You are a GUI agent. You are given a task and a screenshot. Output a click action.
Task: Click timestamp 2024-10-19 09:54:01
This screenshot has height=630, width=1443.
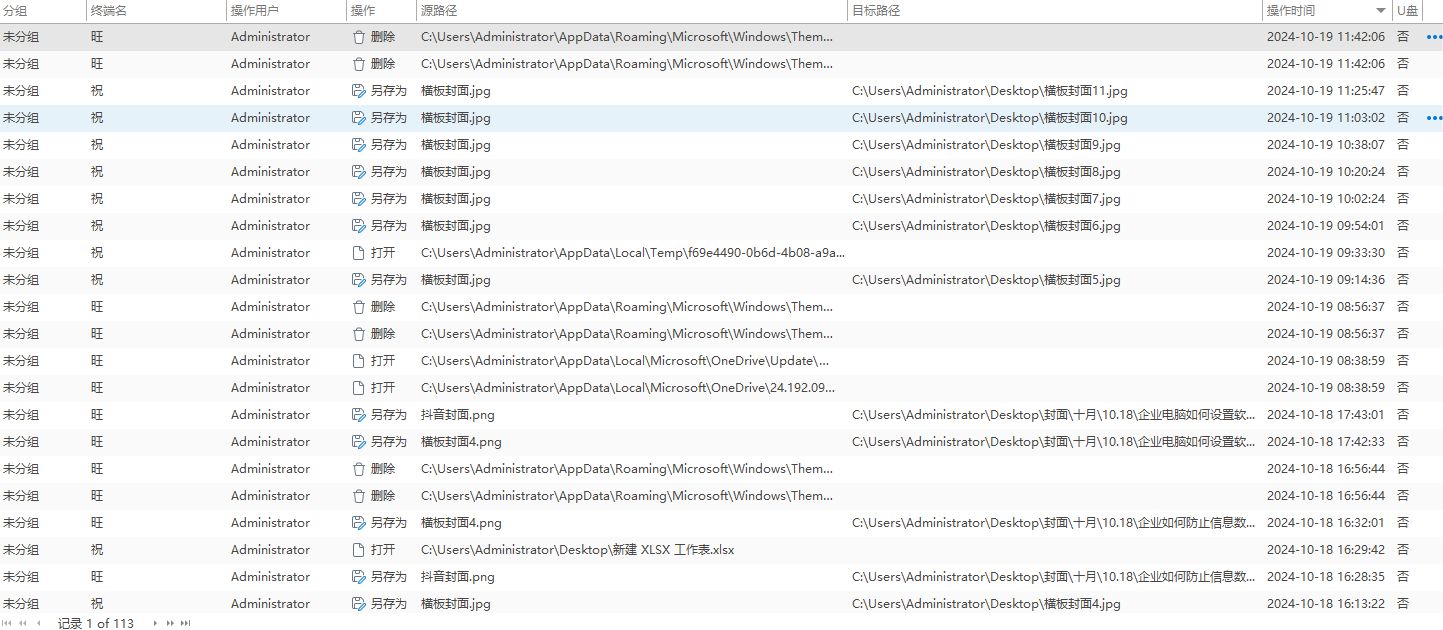(1326, 226)
